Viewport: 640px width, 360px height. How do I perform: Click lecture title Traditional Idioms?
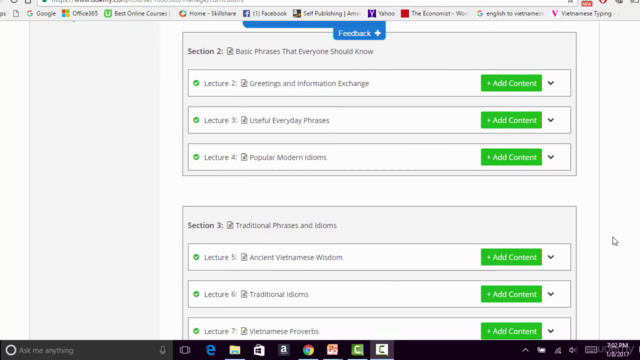[279, 294]
